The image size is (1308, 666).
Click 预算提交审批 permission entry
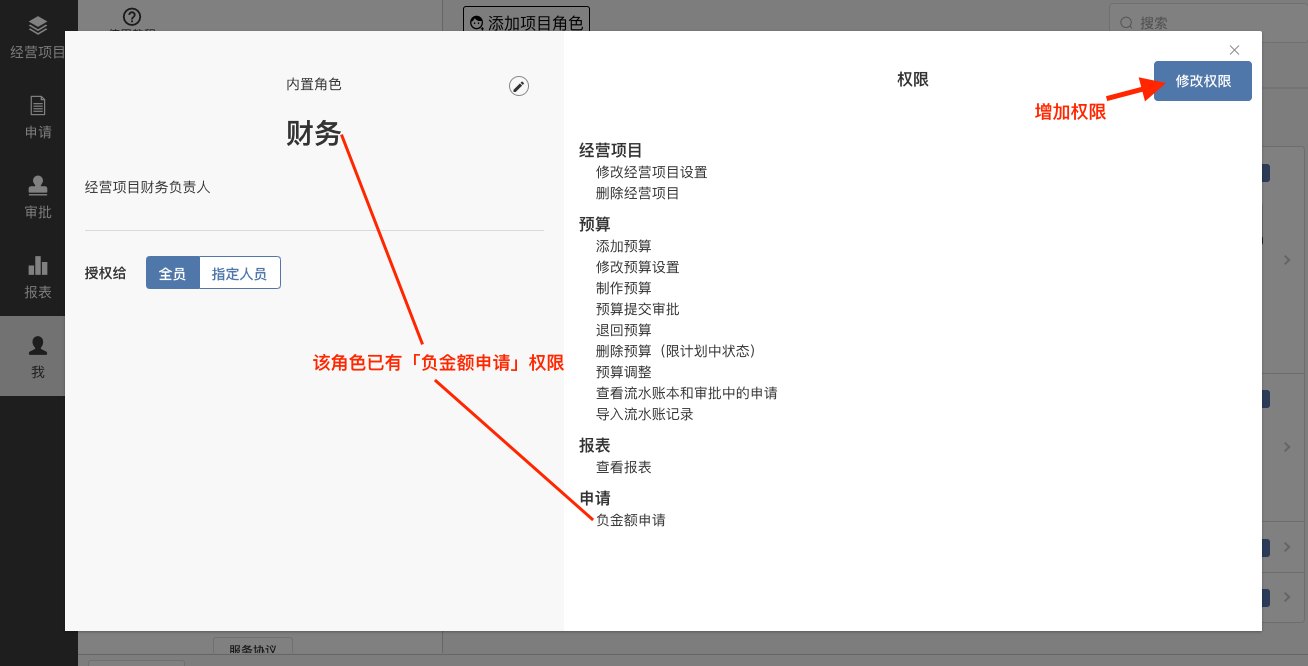click(x=638, y=309)
